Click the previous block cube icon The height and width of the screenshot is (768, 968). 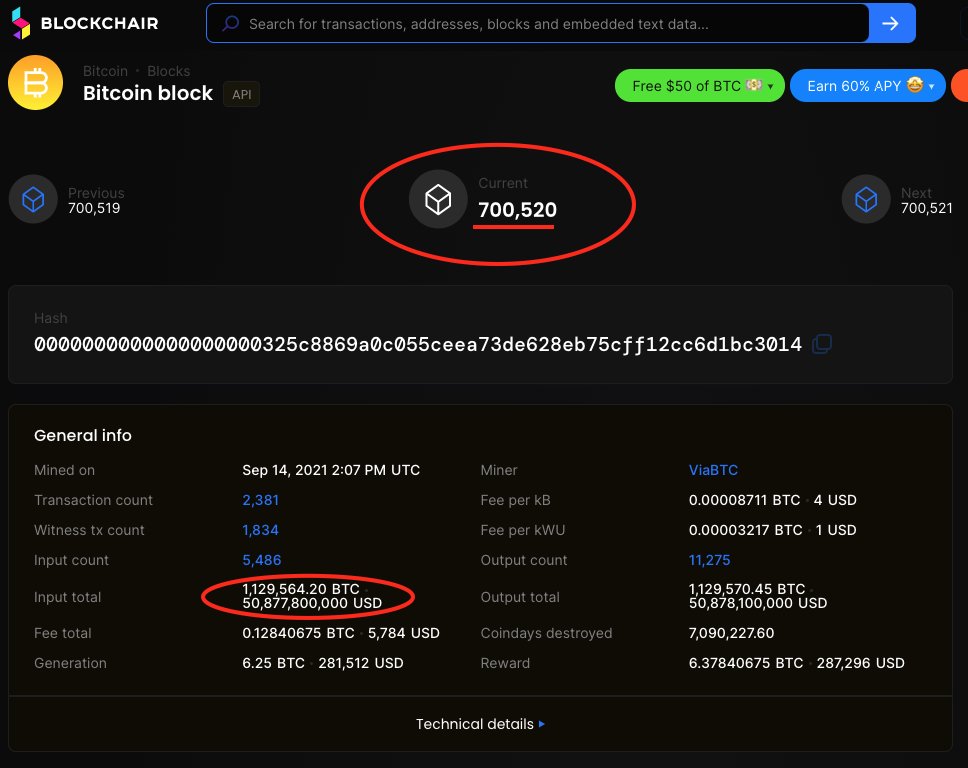coord(33,199)
